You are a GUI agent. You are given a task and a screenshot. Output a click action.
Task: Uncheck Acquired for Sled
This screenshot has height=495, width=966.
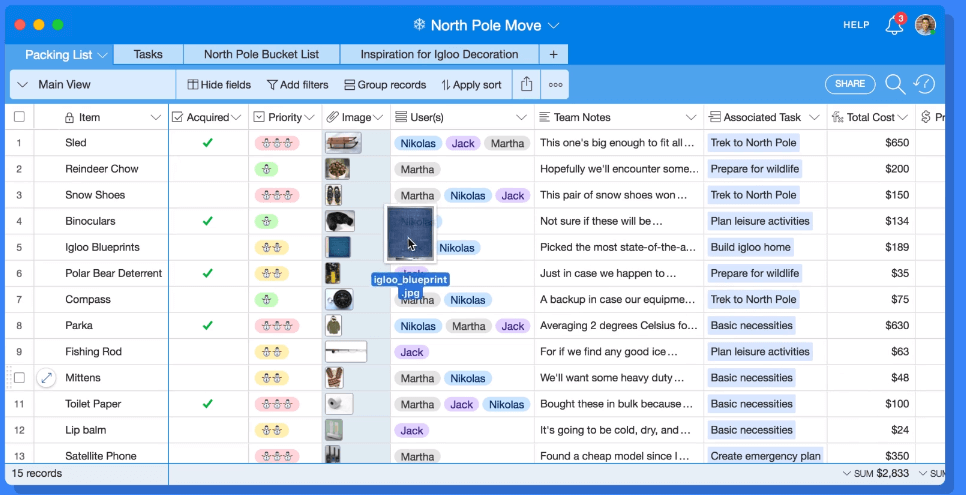[x=208, y=143]
